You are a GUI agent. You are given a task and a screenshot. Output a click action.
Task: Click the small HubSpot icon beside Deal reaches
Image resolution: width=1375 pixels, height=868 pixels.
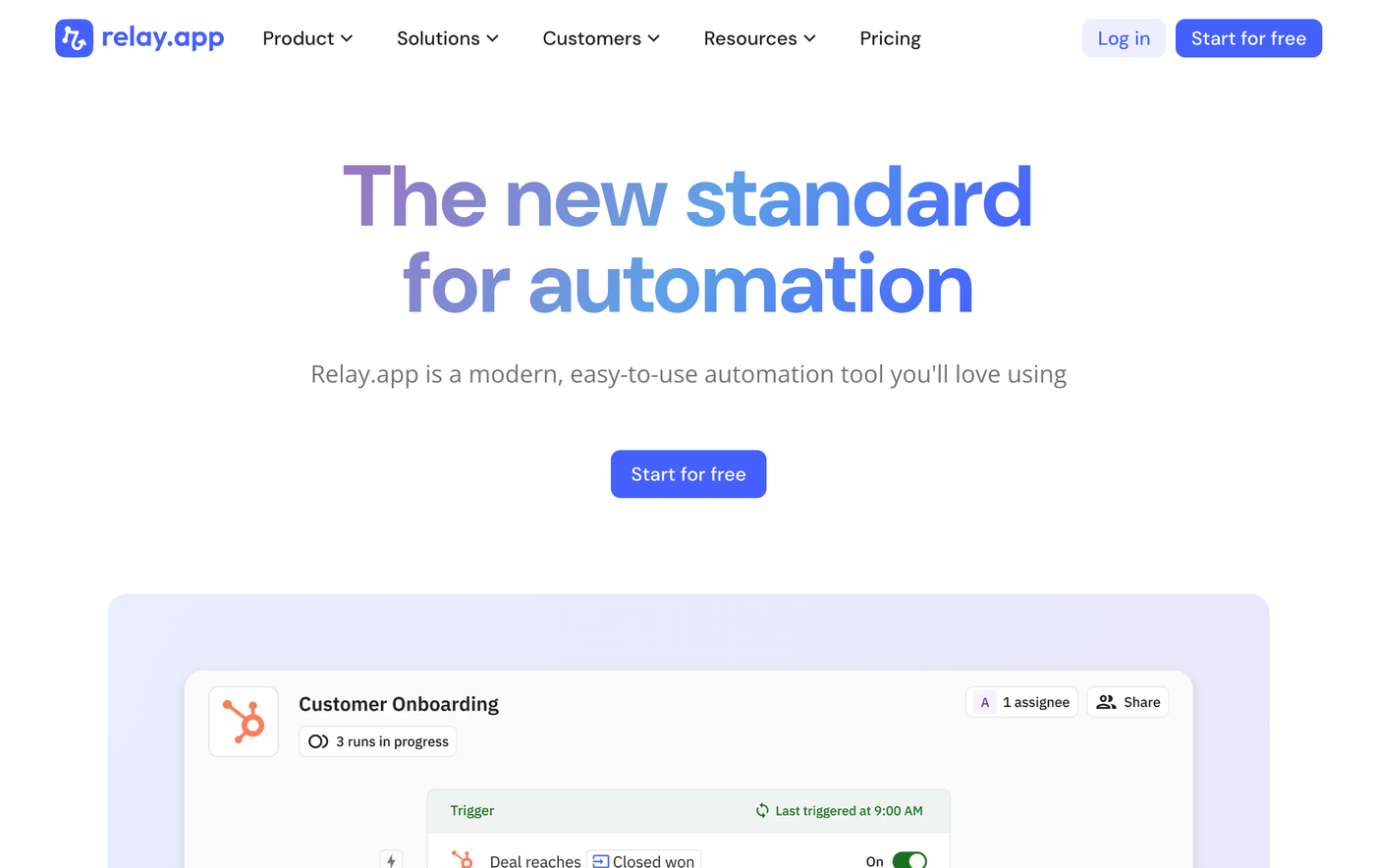pyautogui.click(x=462, y=860)
